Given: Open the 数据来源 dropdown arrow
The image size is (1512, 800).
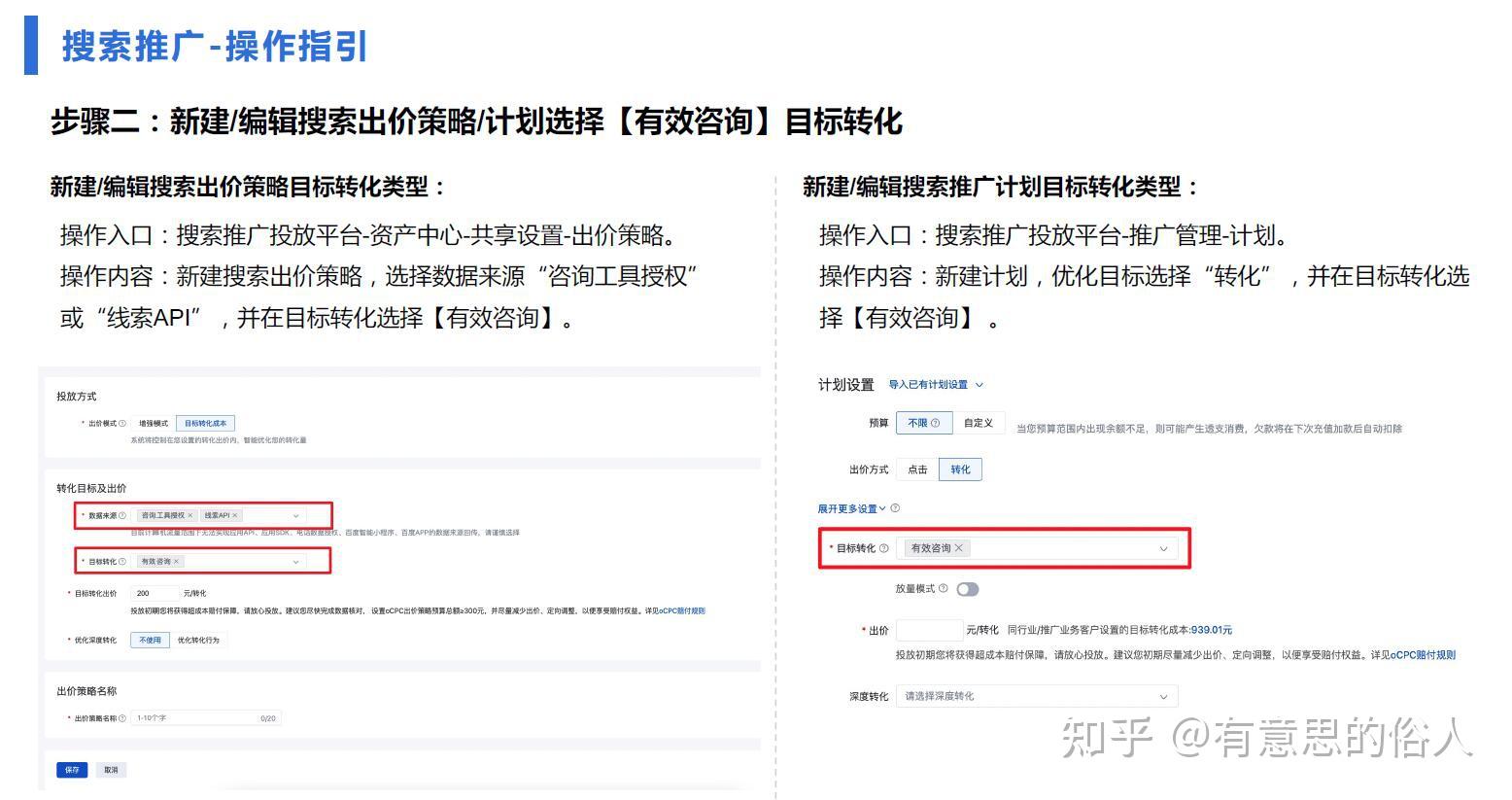Looking at the screenshot, I should point(296,516).
